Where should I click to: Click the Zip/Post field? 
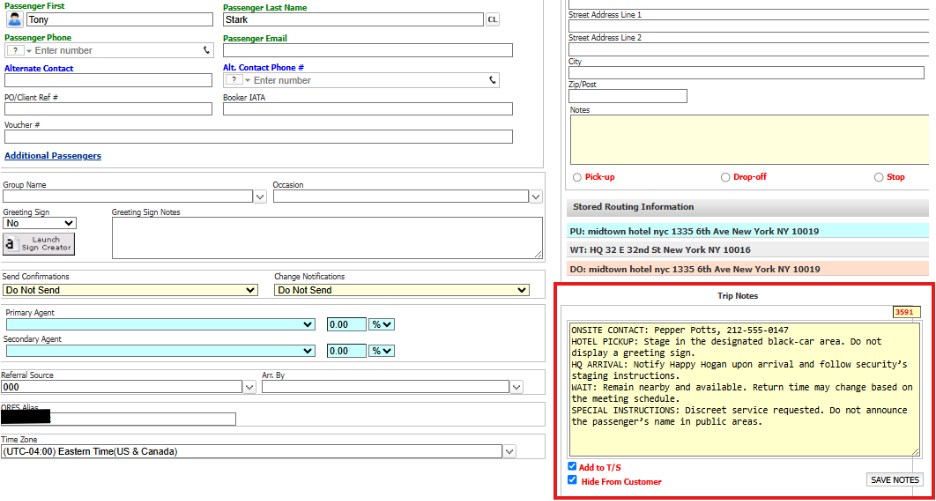coord(628,96)
